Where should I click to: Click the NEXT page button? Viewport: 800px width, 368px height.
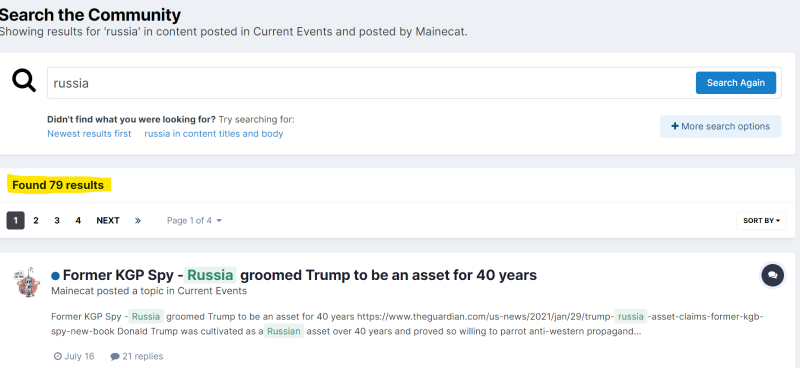click(x=108, y=220)
